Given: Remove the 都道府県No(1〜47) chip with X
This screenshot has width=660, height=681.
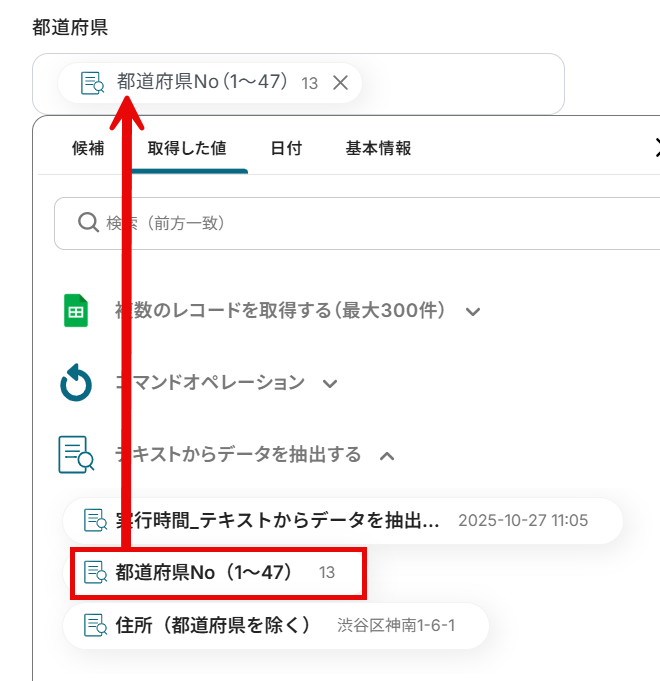Looking at the screenshot, I should [x=340, y=83].
